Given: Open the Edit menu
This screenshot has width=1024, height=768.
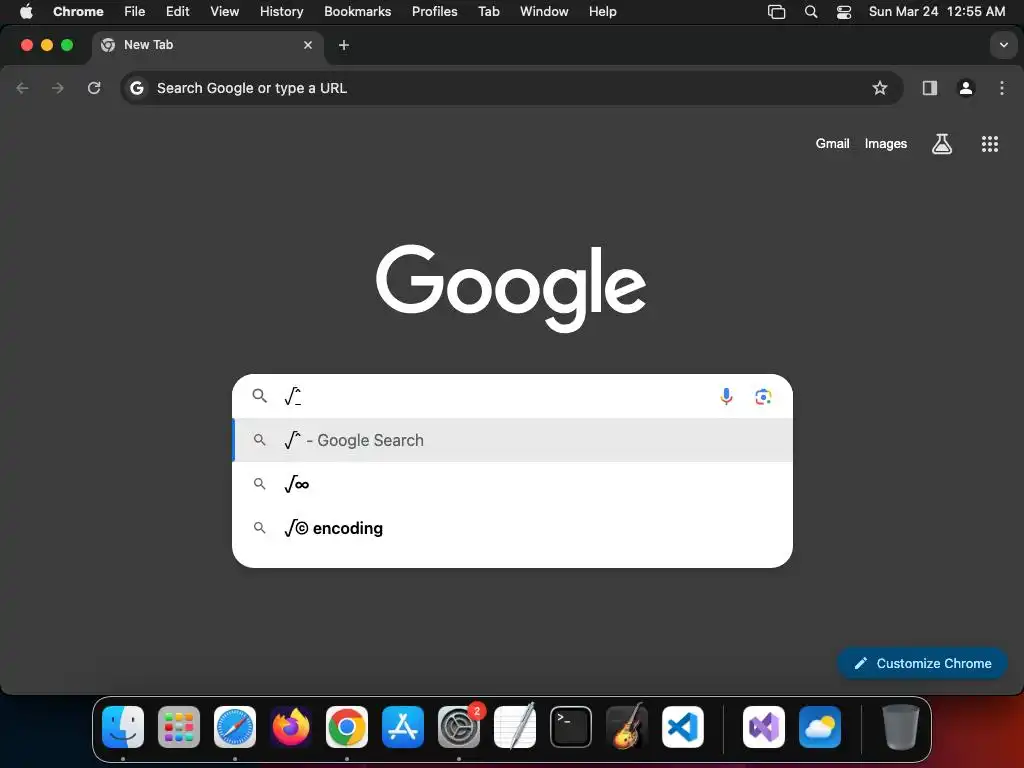Looking at the screenshot, I should pyautogui.click(x=177, y=11).
